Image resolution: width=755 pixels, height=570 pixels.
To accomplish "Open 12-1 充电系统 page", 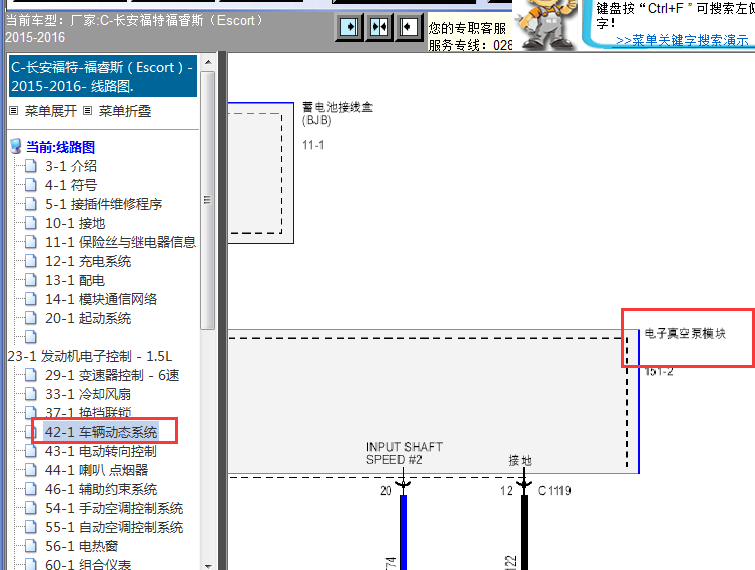I will [88, 261].
